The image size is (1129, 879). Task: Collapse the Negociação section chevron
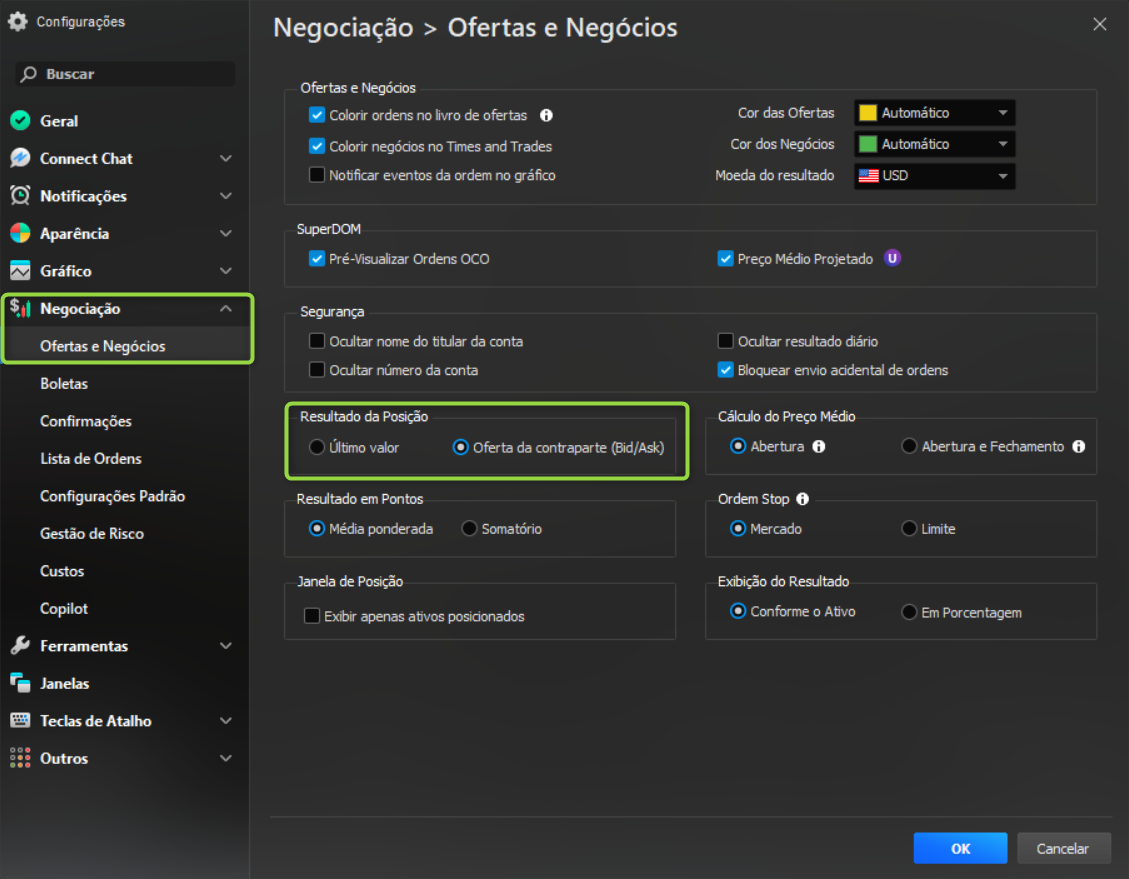tap(226, 309)
